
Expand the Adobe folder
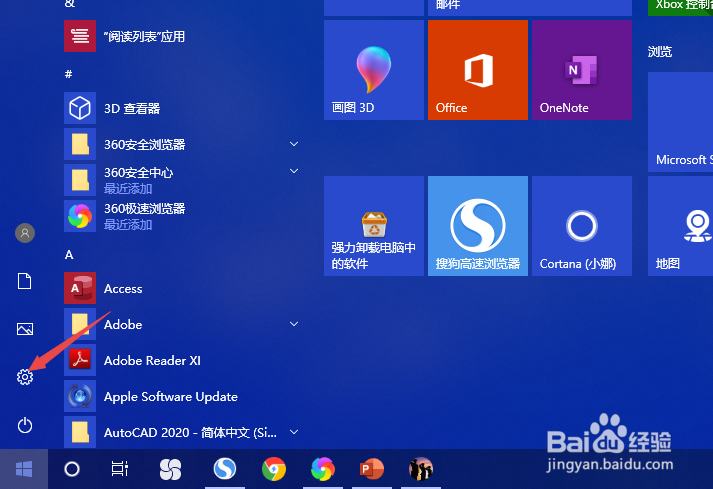tap(294, 324)
